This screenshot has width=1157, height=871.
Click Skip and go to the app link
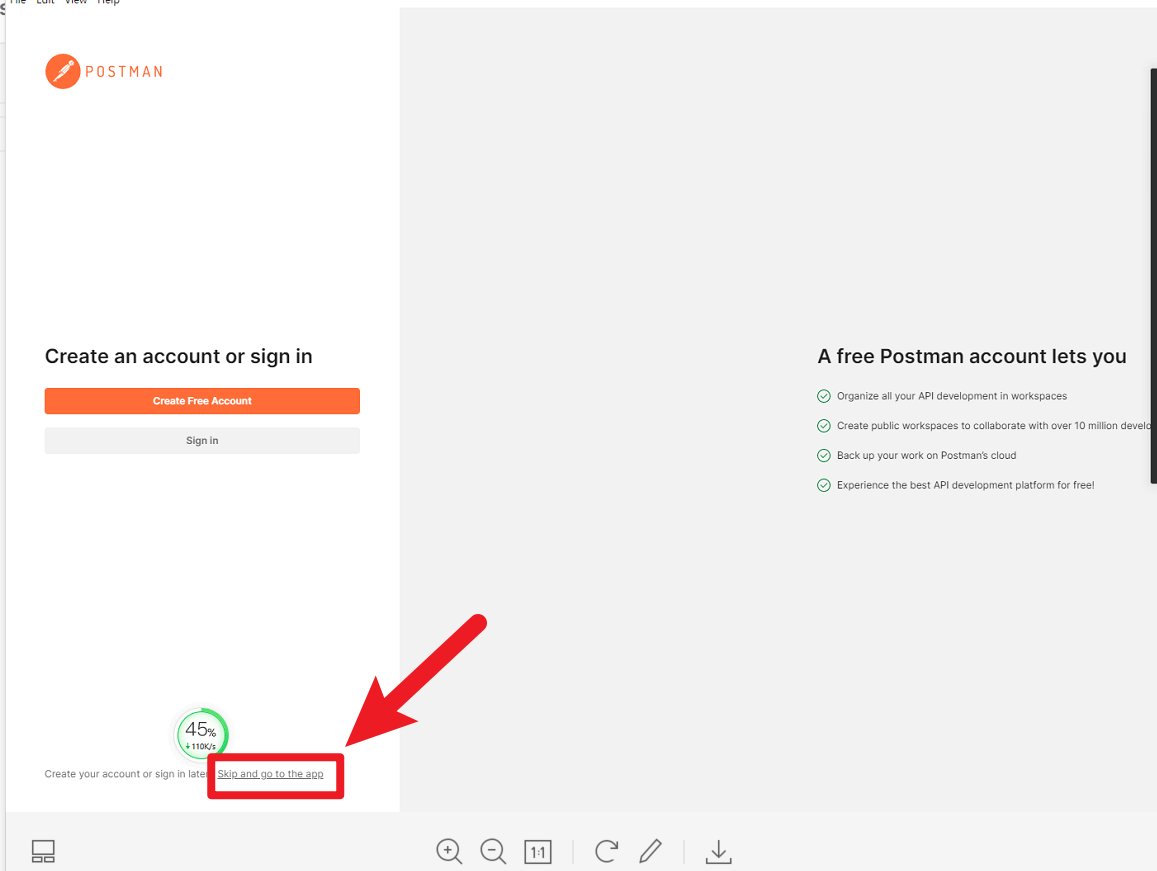pos(270,774)
